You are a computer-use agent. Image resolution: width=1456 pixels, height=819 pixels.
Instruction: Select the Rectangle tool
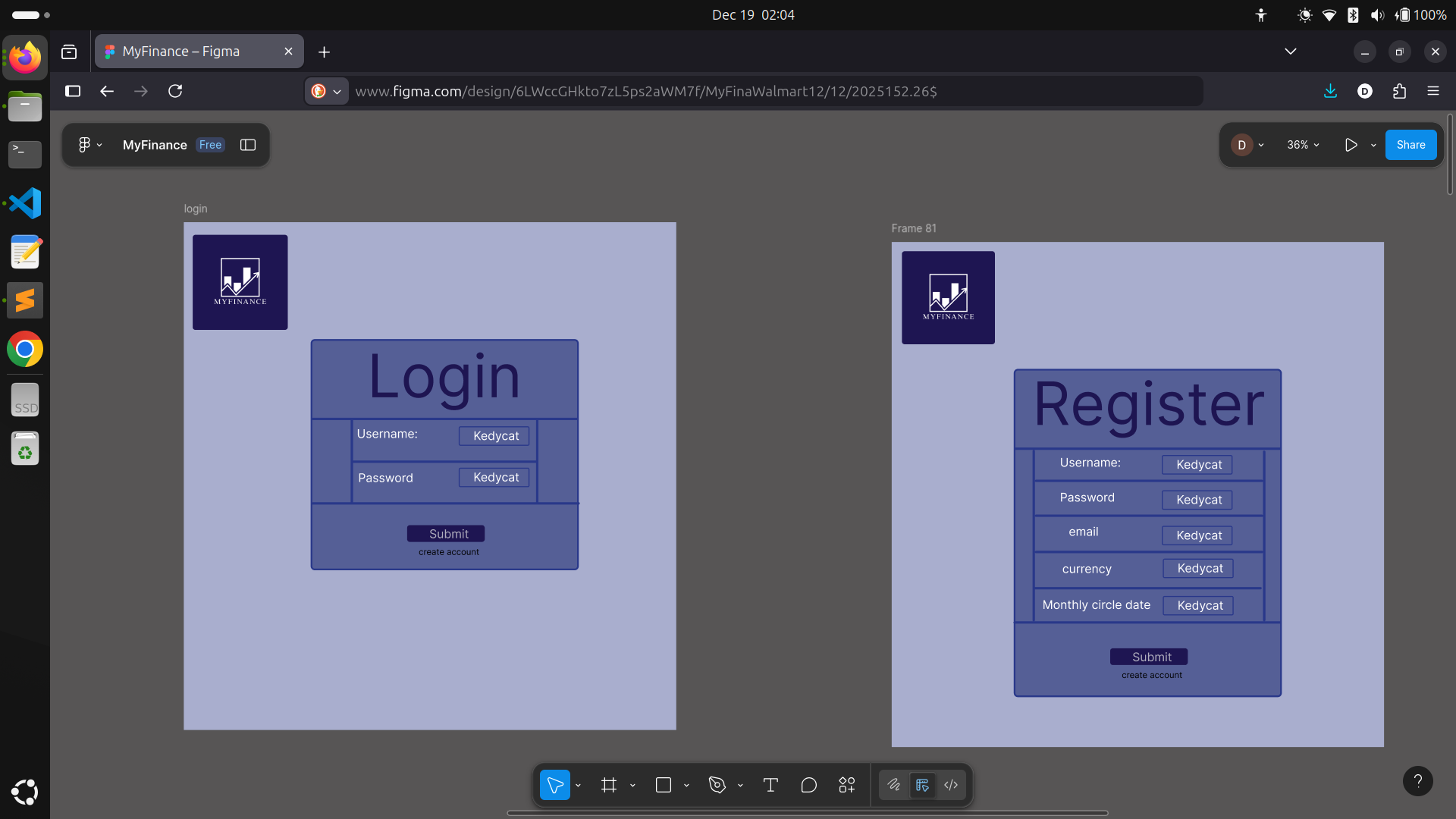pos(664,785)
